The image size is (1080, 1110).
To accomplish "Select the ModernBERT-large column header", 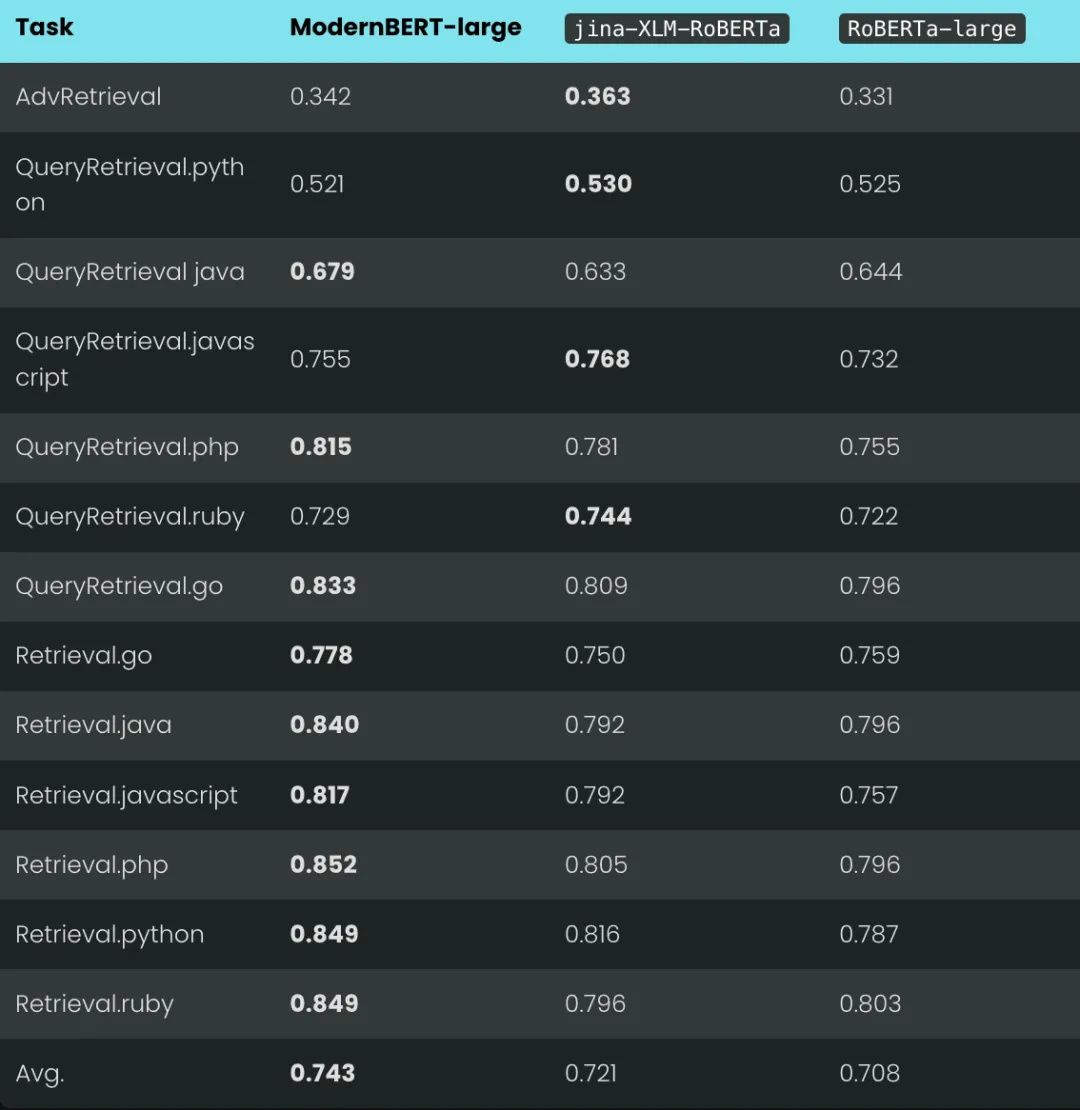I will click(406, 28).
